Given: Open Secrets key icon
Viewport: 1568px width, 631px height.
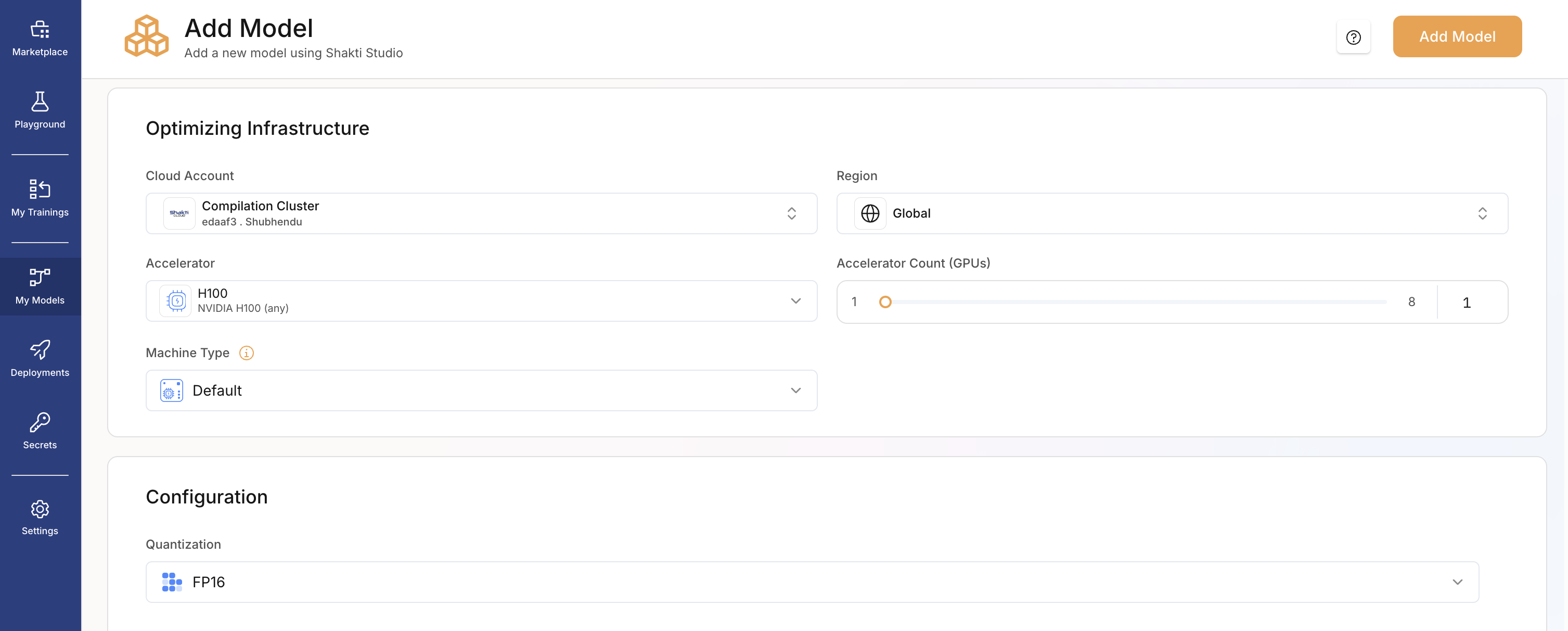Looking at the screenshot, I should (x=40, y=422).
